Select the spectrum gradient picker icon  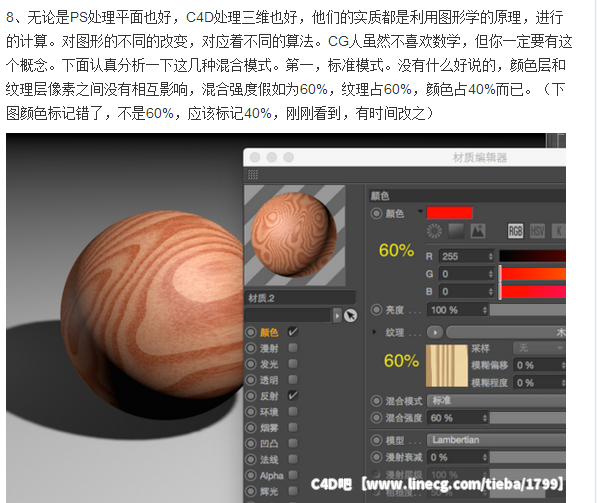pos(456,231)
